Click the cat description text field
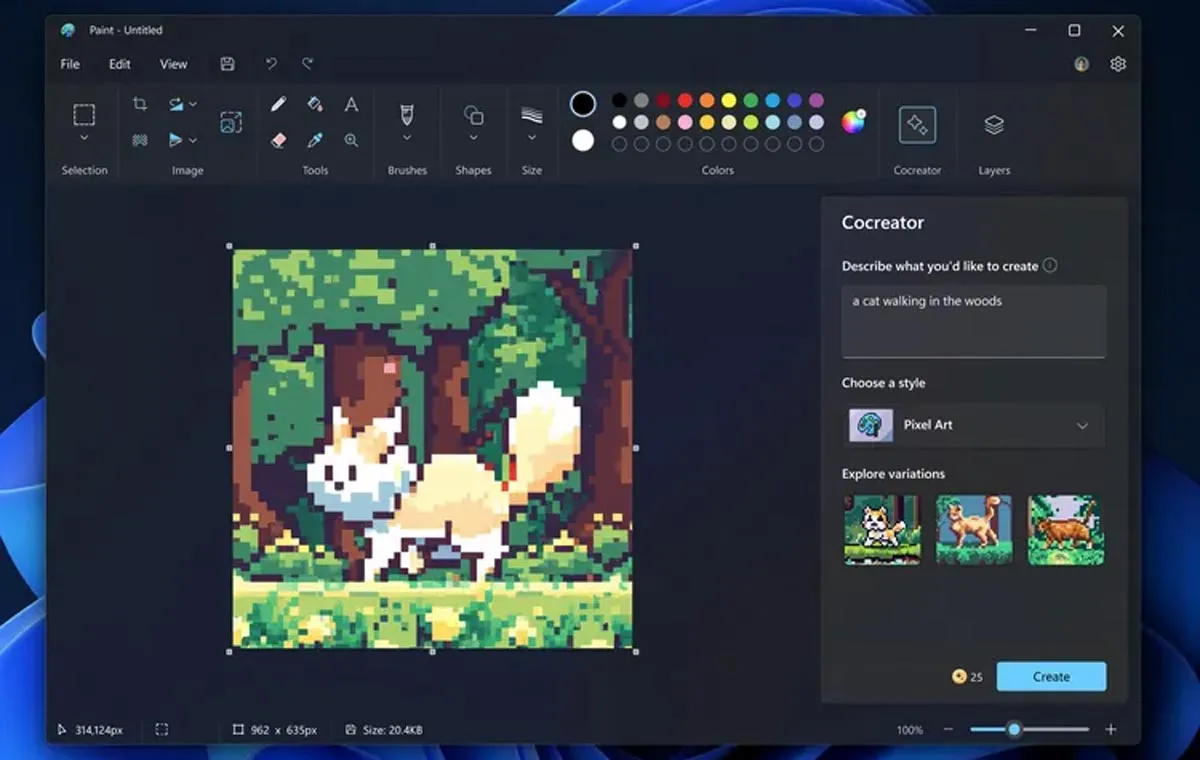 (973, 320)
